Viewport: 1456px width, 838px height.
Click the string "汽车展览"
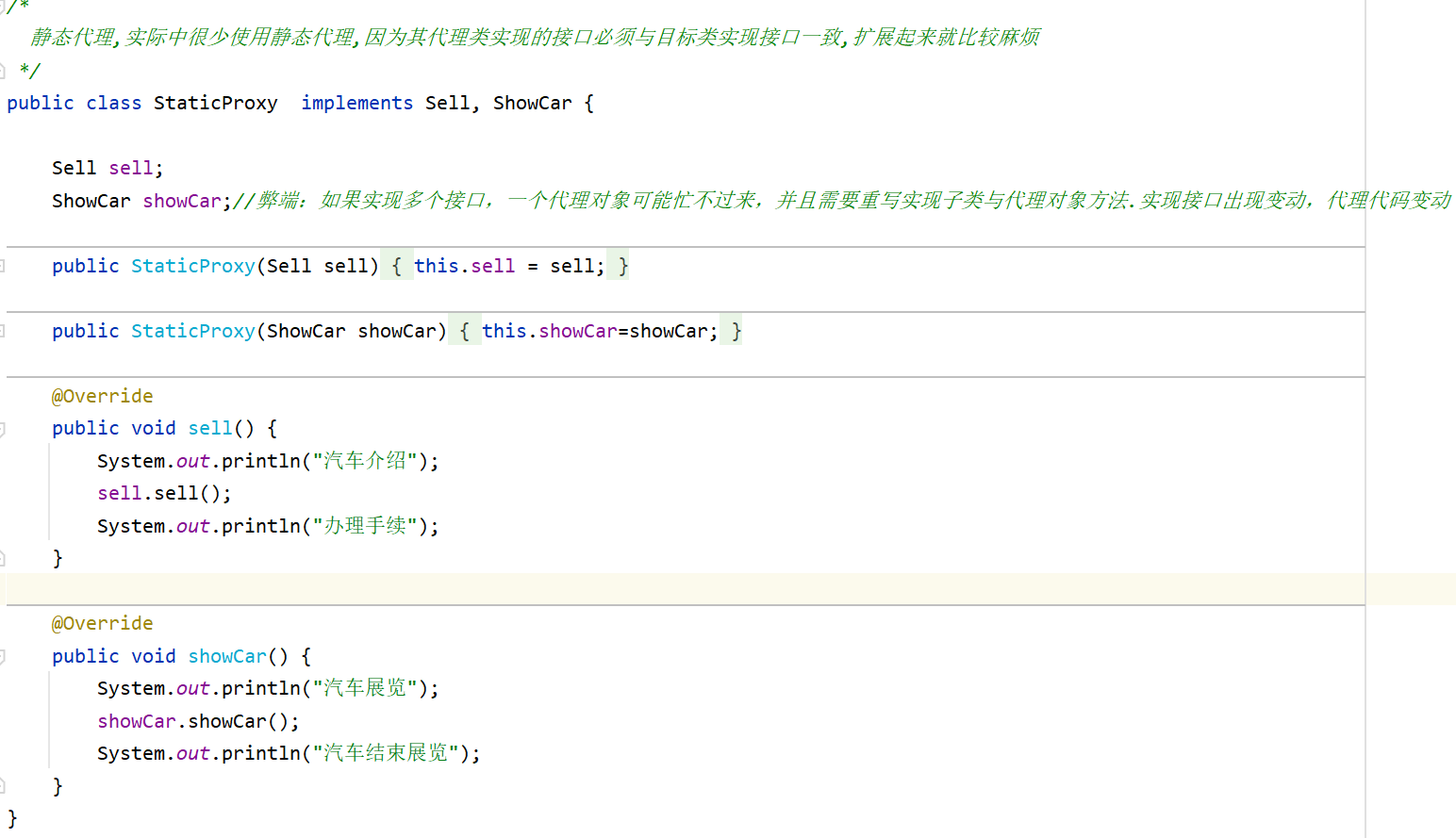tap(365, 688)
